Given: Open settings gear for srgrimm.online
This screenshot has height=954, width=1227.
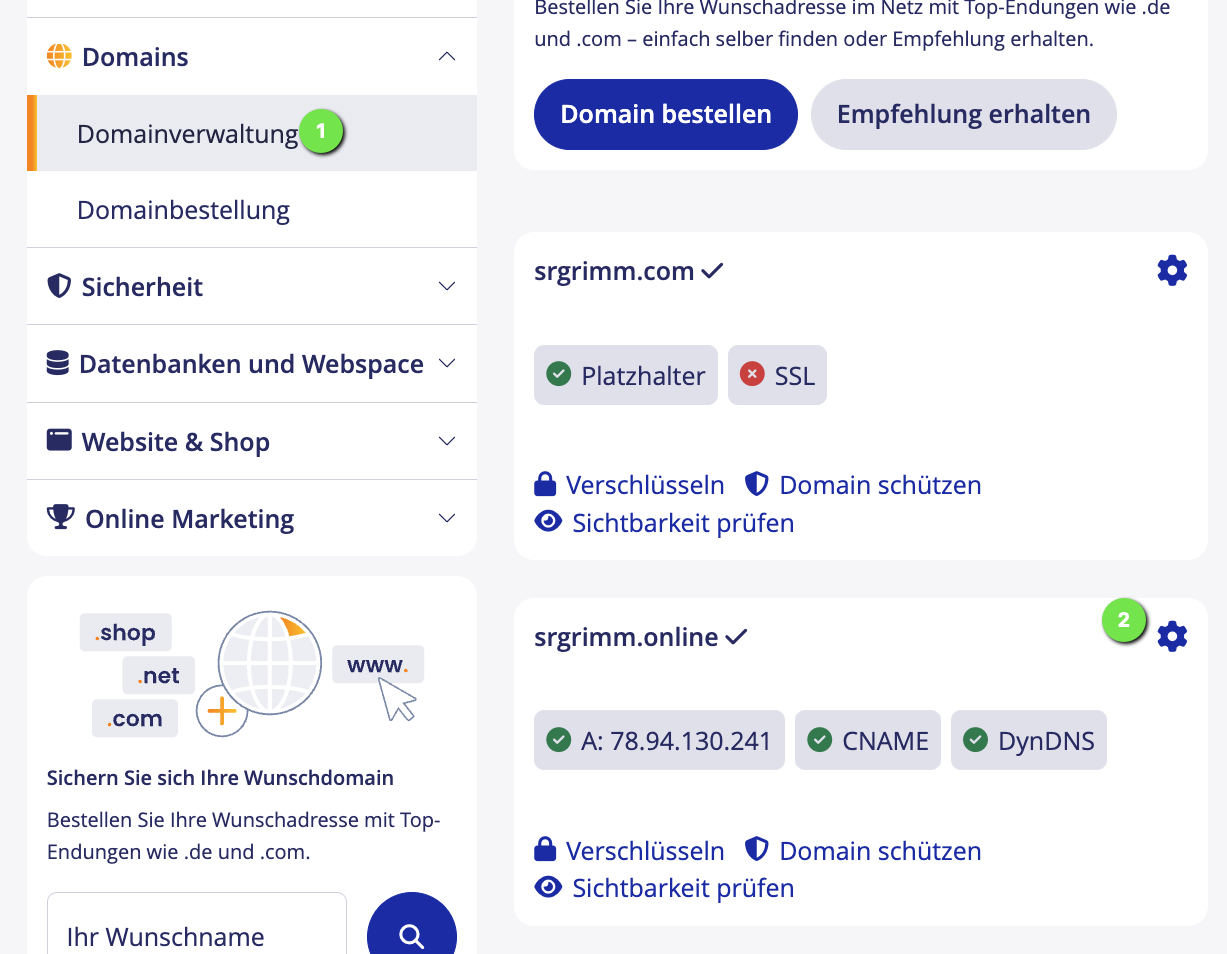Looking at the screenshot, I should click(1171, 636).
